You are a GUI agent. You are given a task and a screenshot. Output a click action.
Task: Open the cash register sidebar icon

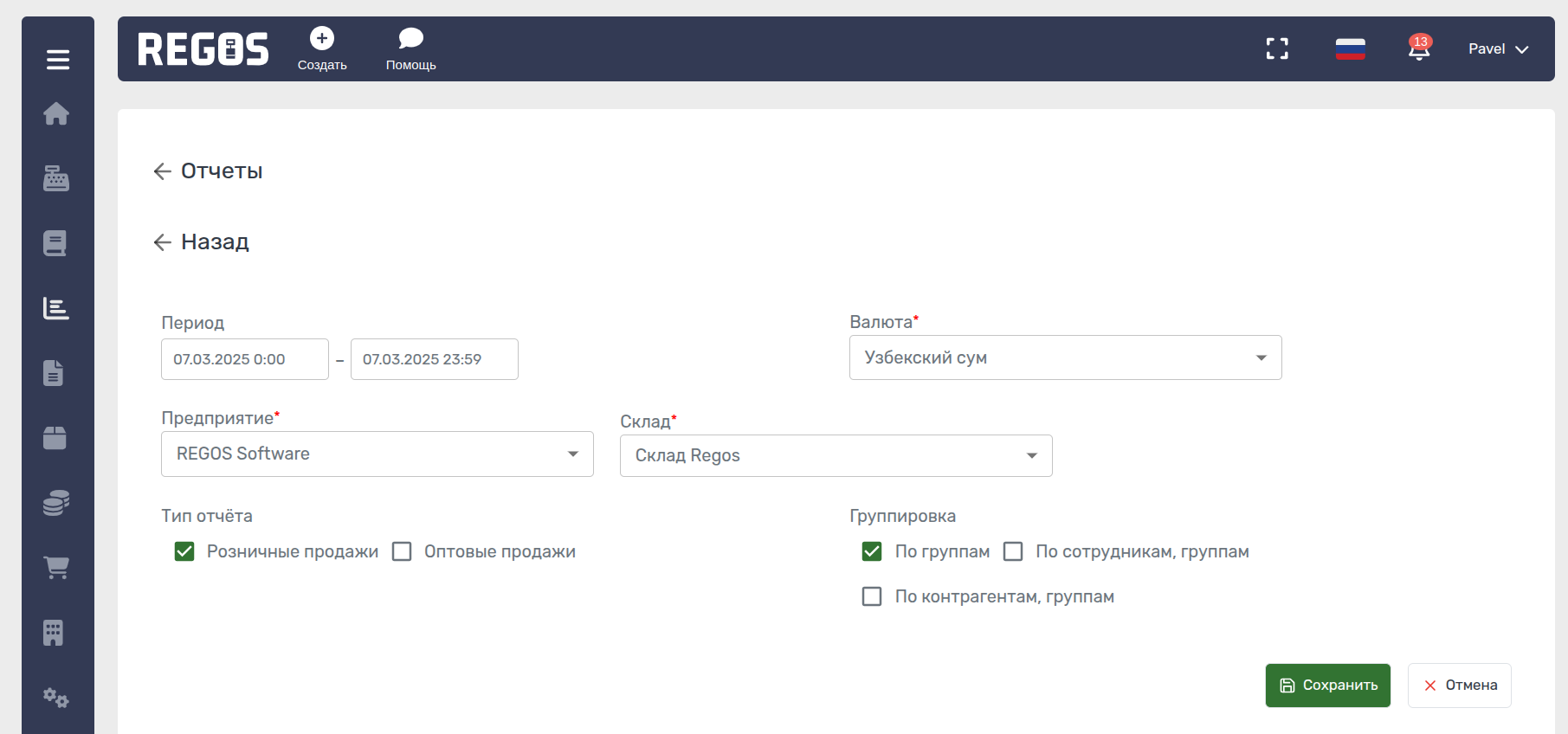[x=56, y=178]
